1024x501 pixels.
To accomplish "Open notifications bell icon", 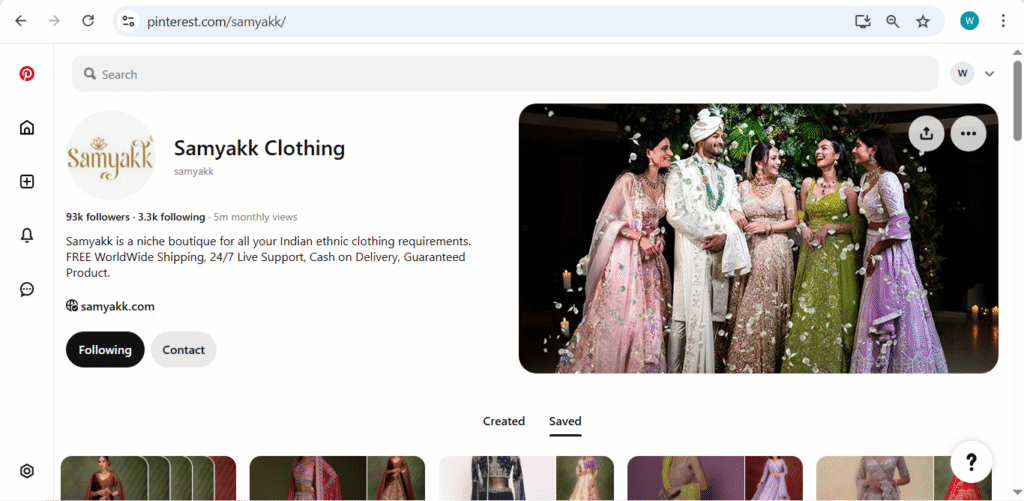I will click(27, 235).
